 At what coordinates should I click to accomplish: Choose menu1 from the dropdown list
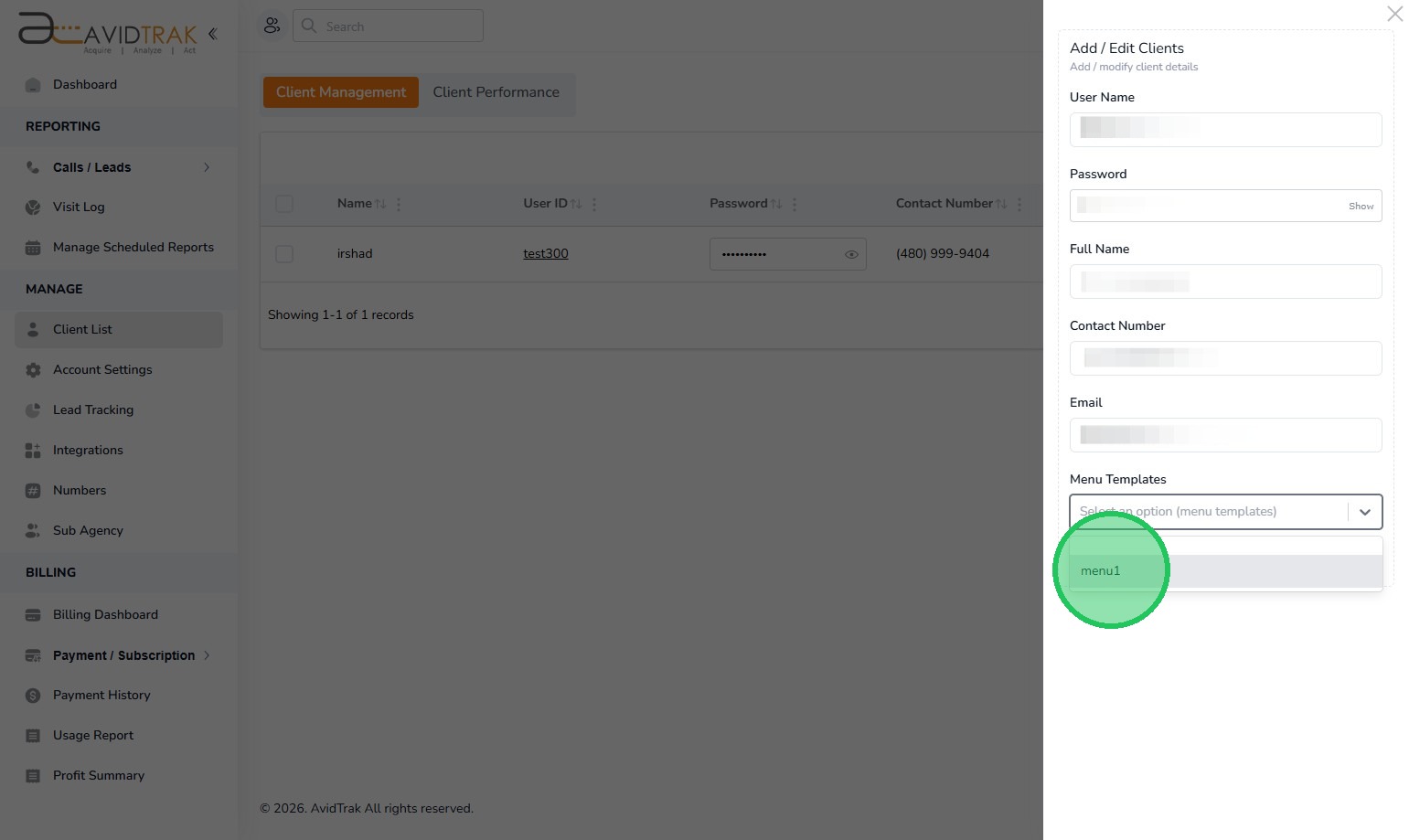1101,571
